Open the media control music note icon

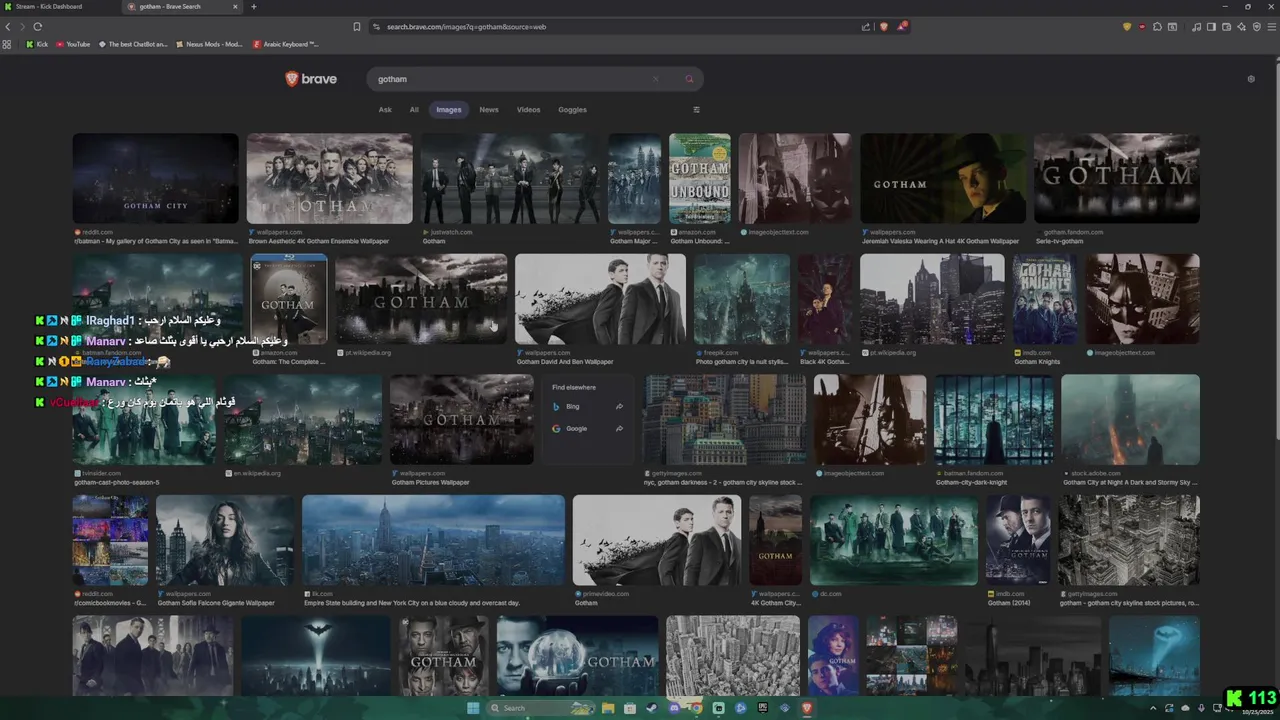pyautogui.click(x=1197, y=27)
